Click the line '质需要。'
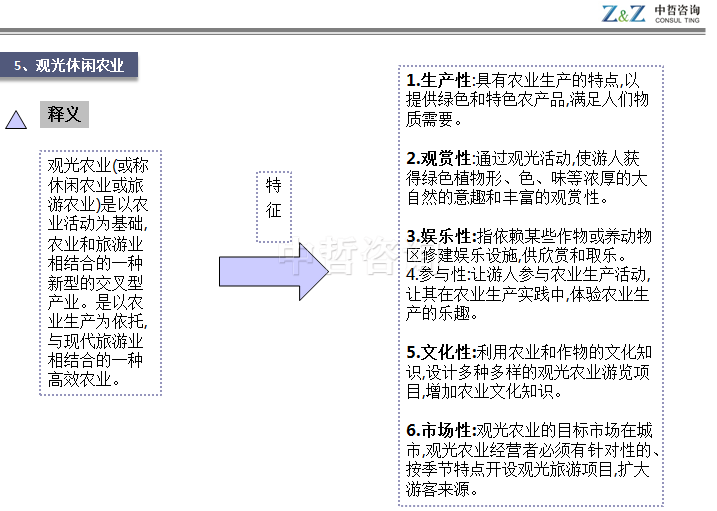Image resolution: width=717 pixels, height=511 pixels. click(x=434, y=119)
